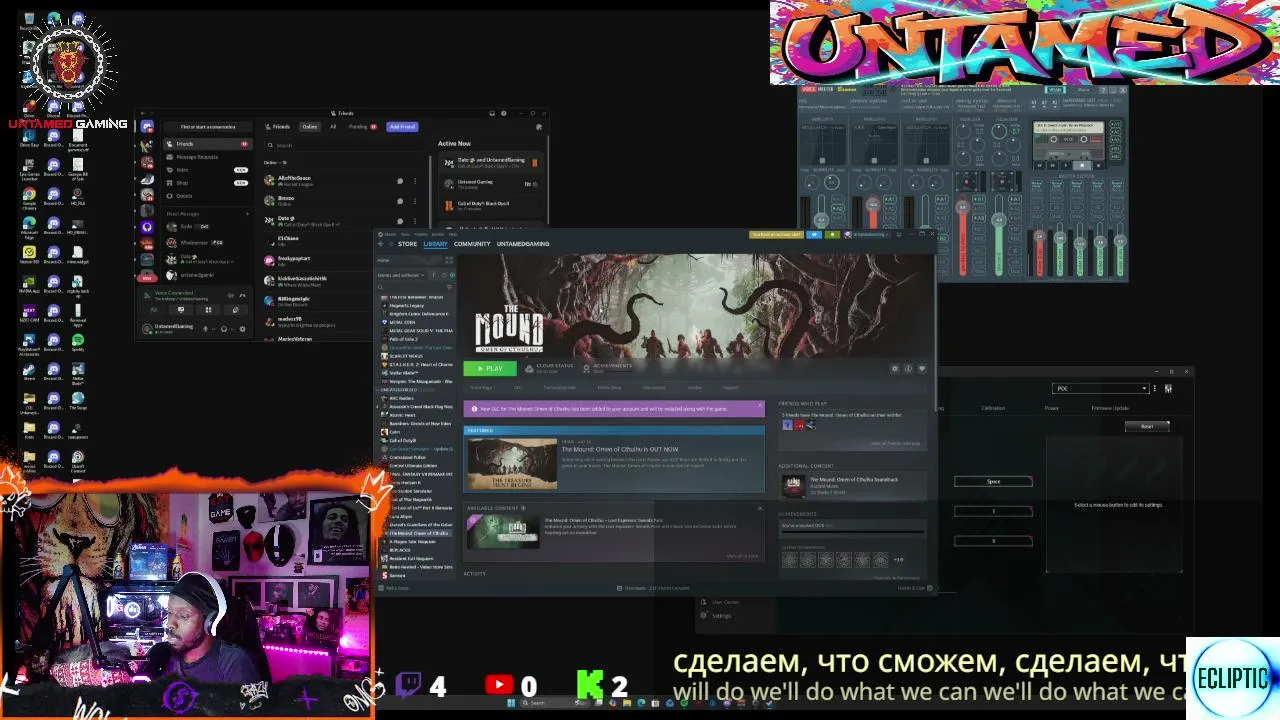This screenshot has height=720, width=1280.
Task: Open Discord activities launcher in voice panel
Action: coord(208,310)
